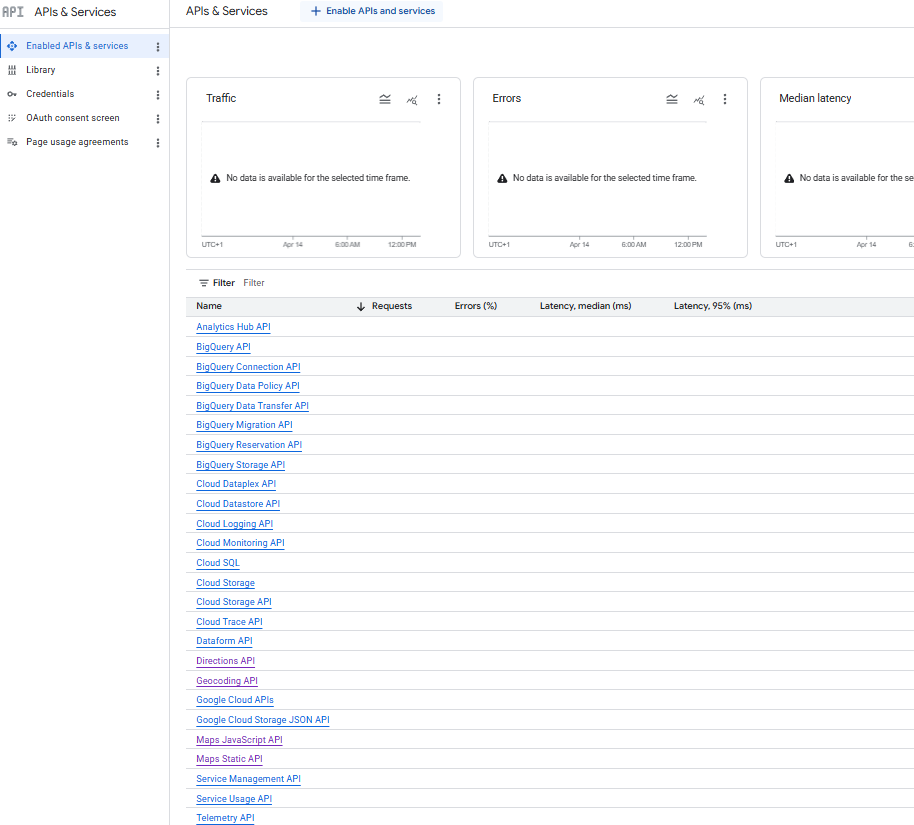Open more options beside Enabled APIs & services
Image resolution: width=914 pixels, height=825 pixels.
(157, 47)
